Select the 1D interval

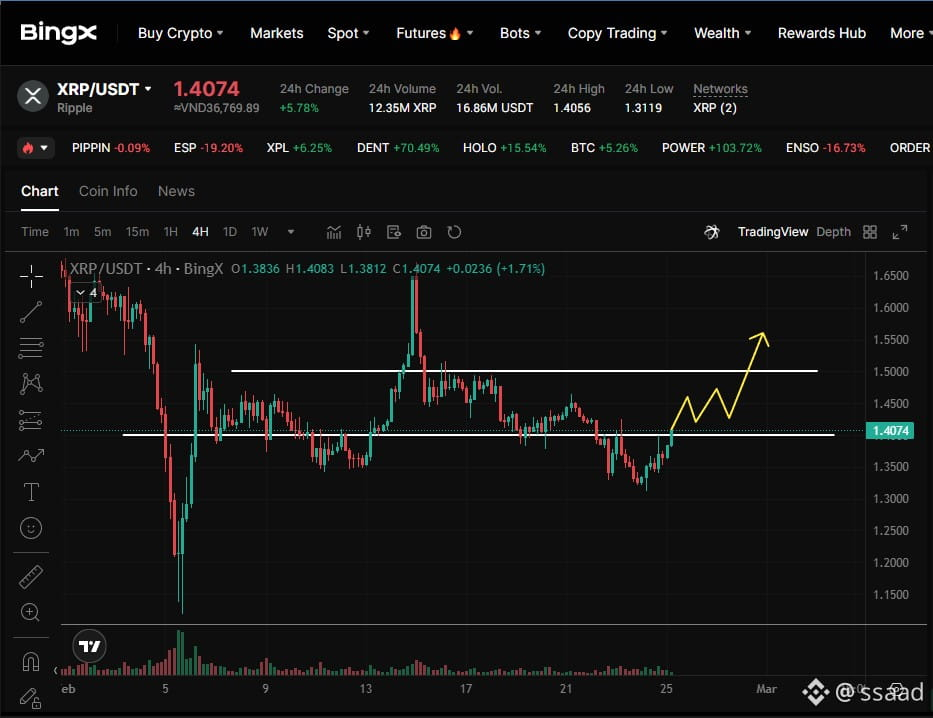230,232
